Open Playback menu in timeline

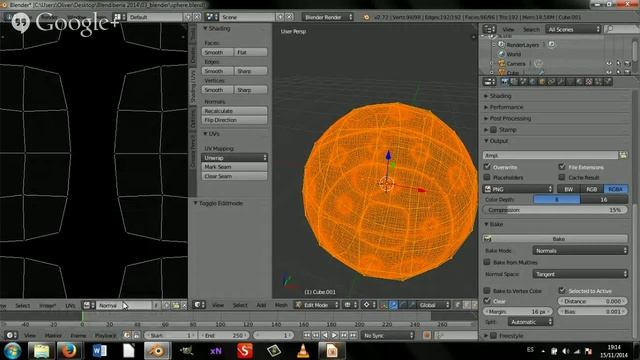coord(105,336)
